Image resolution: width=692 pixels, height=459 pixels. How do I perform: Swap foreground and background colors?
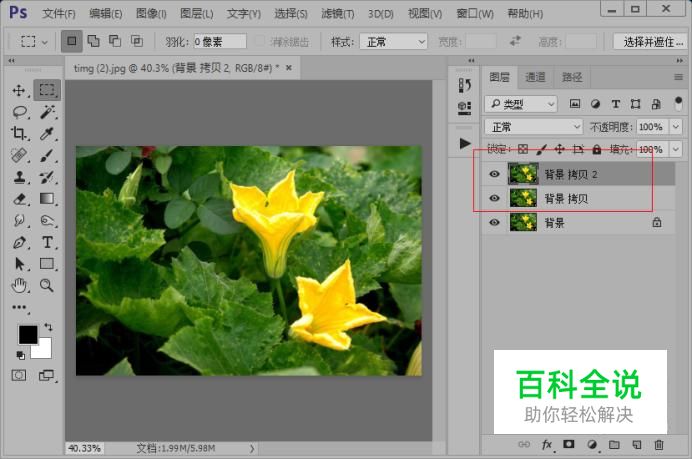[x=48, y=327]
